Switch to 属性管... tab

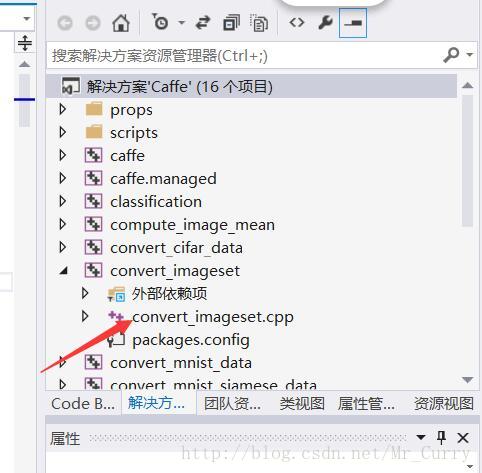pyautogui.click(x=366, y=404)
